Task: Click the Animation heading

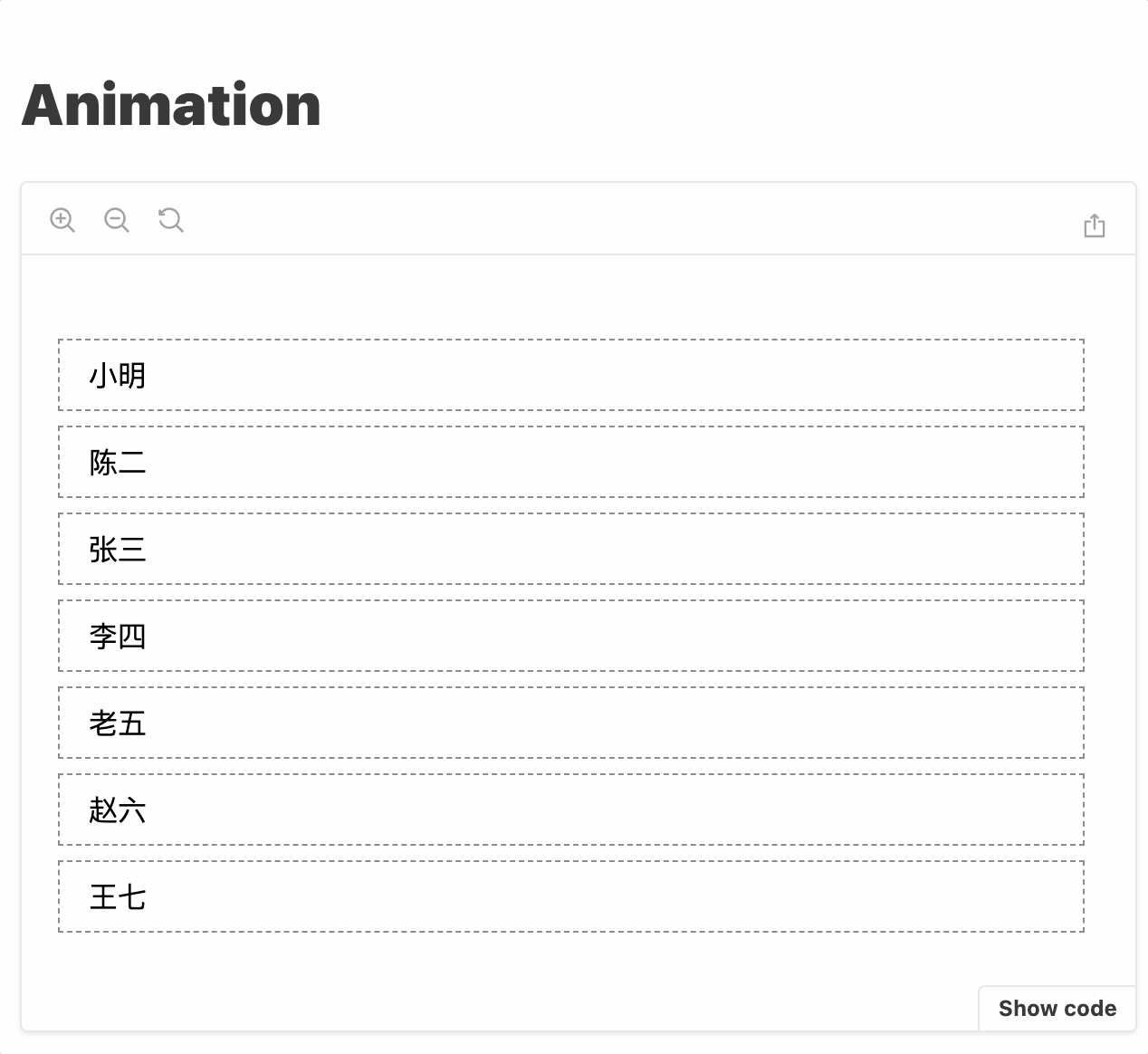Action: pyautogui.click(x=171, y=105)
